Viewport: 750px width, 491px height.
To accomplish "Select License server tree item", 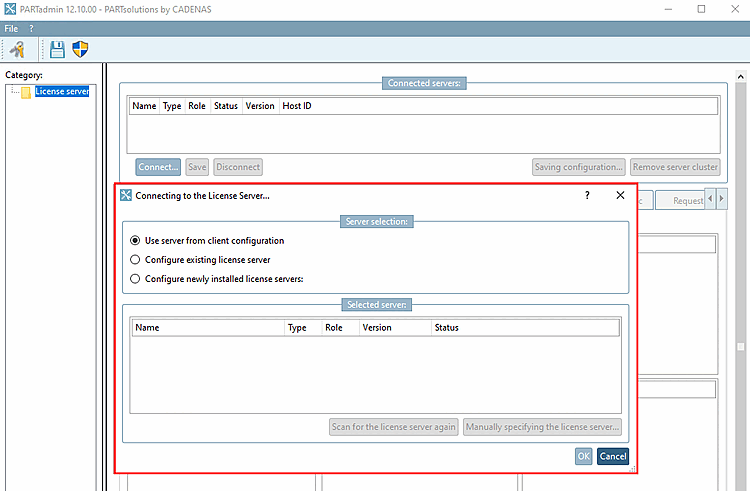I will tap(62, 91).
